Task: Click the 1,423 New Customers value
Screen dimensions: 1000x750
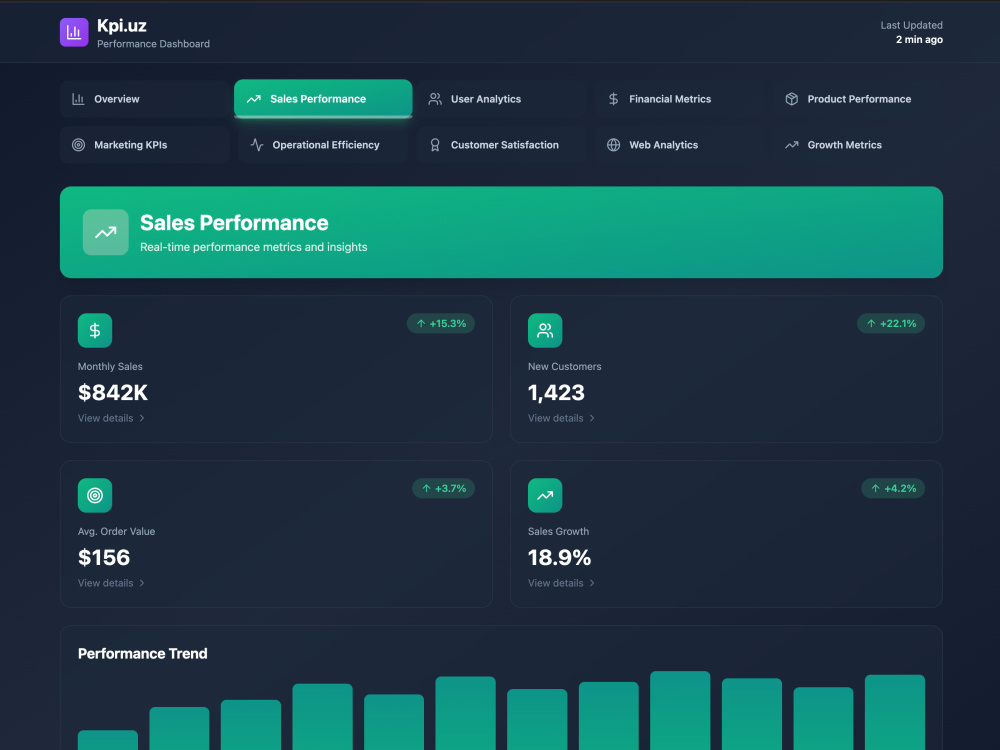Action: (556, 392)
